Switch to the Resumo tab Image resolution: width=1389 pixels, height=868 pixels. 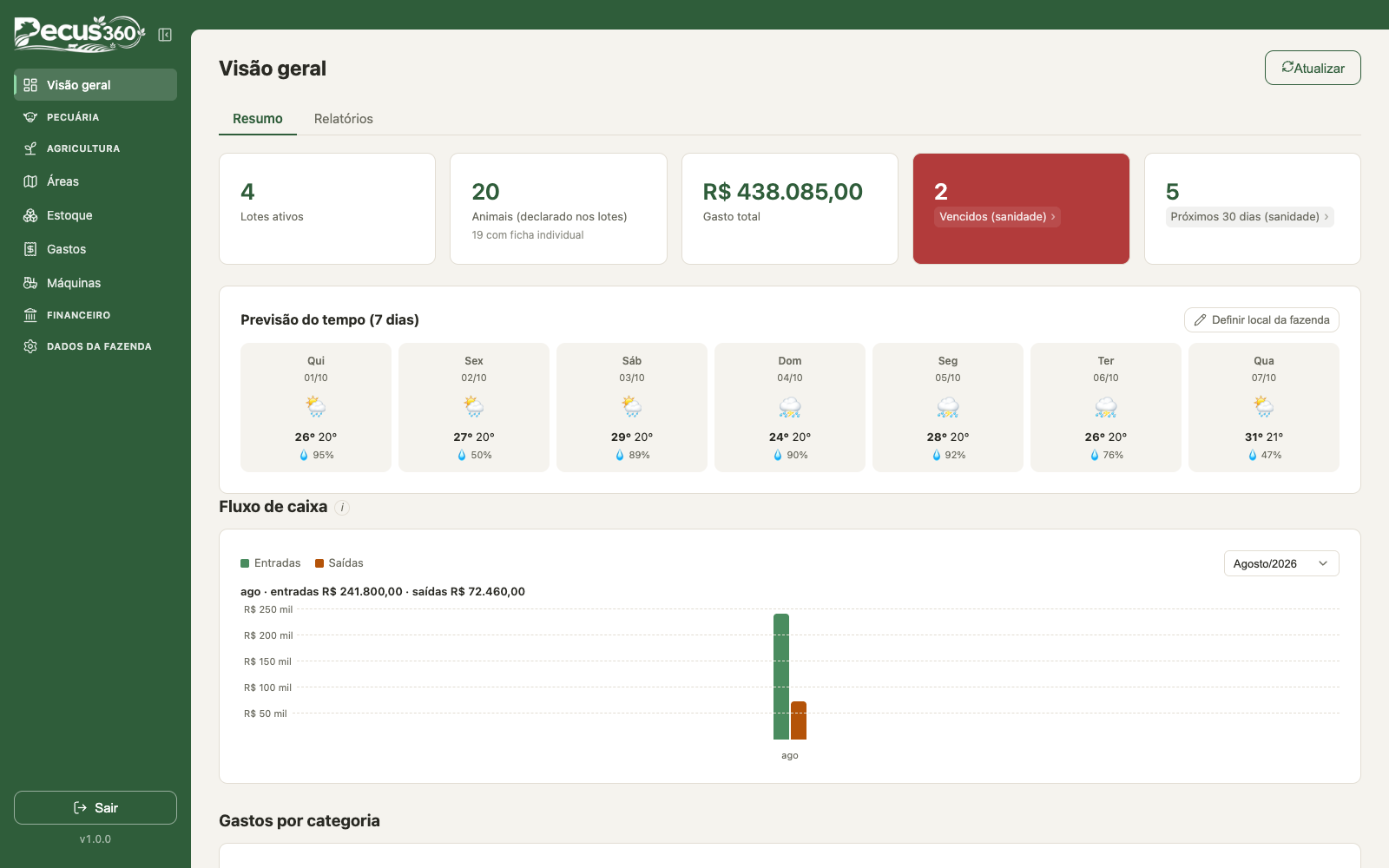[258, 119]
